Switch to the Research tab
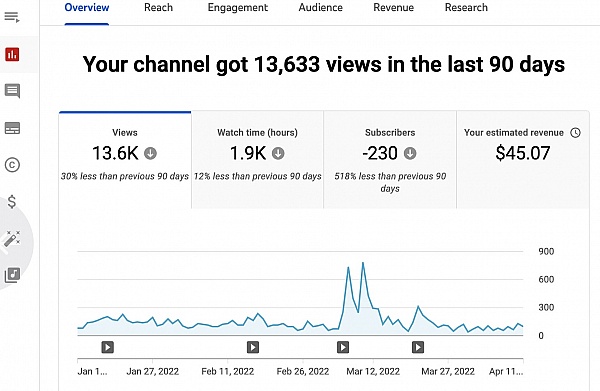Image resolution: width=600 pixels, height=391 pixels. click(466, 8)
